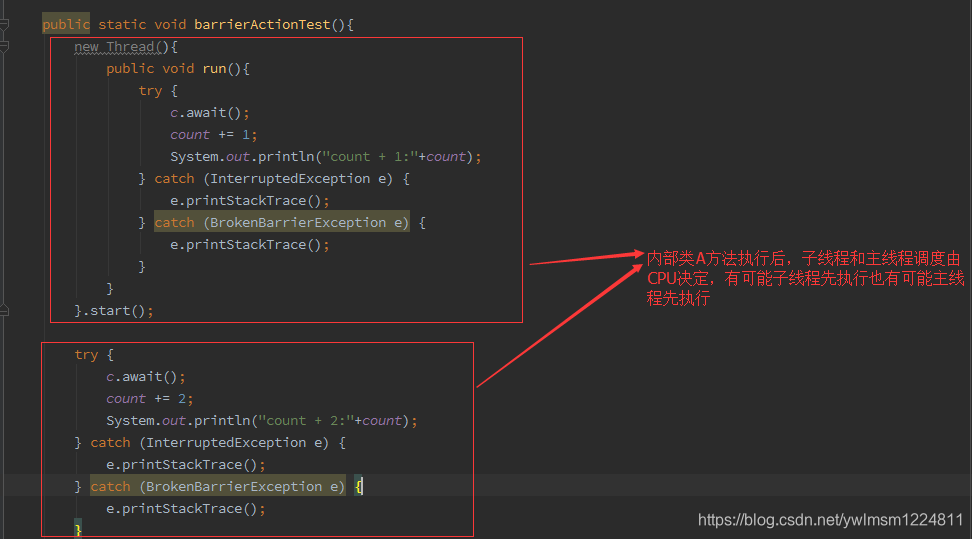Click the new keyword before Thread

[86, 47]
